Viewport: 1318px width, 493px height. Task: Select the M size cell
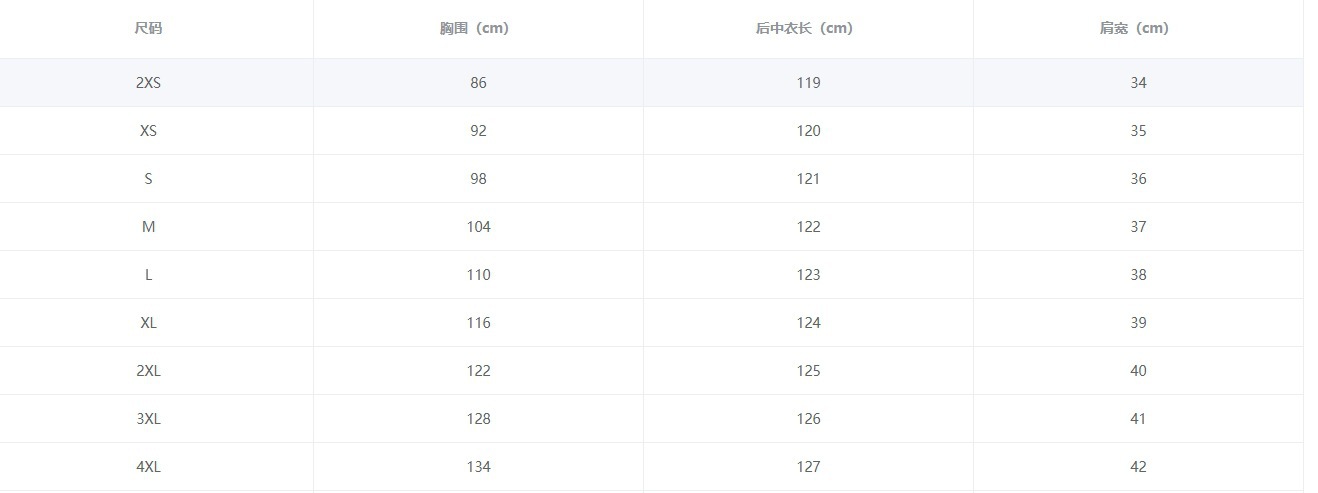pos(148,227)
